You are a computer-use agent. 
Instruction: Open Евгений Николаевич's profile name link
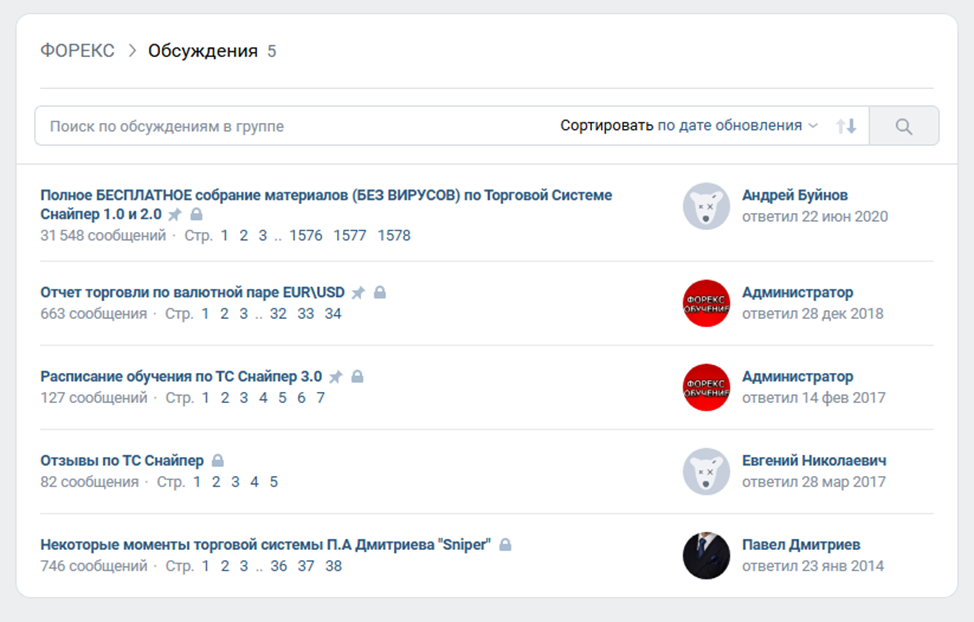tap(814, 460)
